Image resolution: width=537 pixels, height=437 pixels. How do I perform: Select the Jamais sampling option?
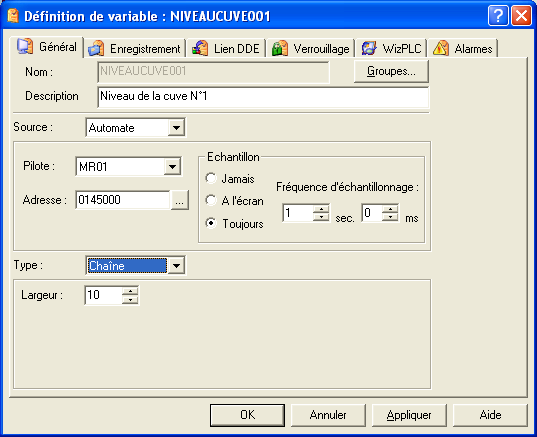pyautogui.click(x=211, y=178)
